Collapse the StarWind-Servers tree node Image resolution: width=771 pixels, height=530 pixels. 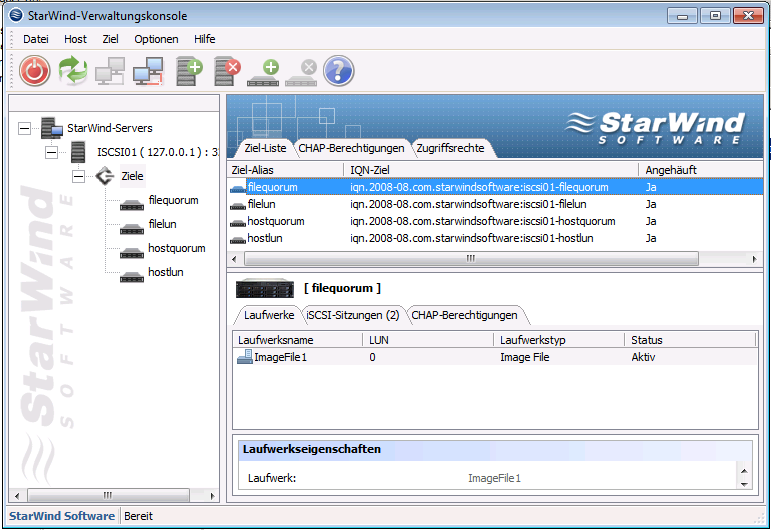tap(24, 129)
